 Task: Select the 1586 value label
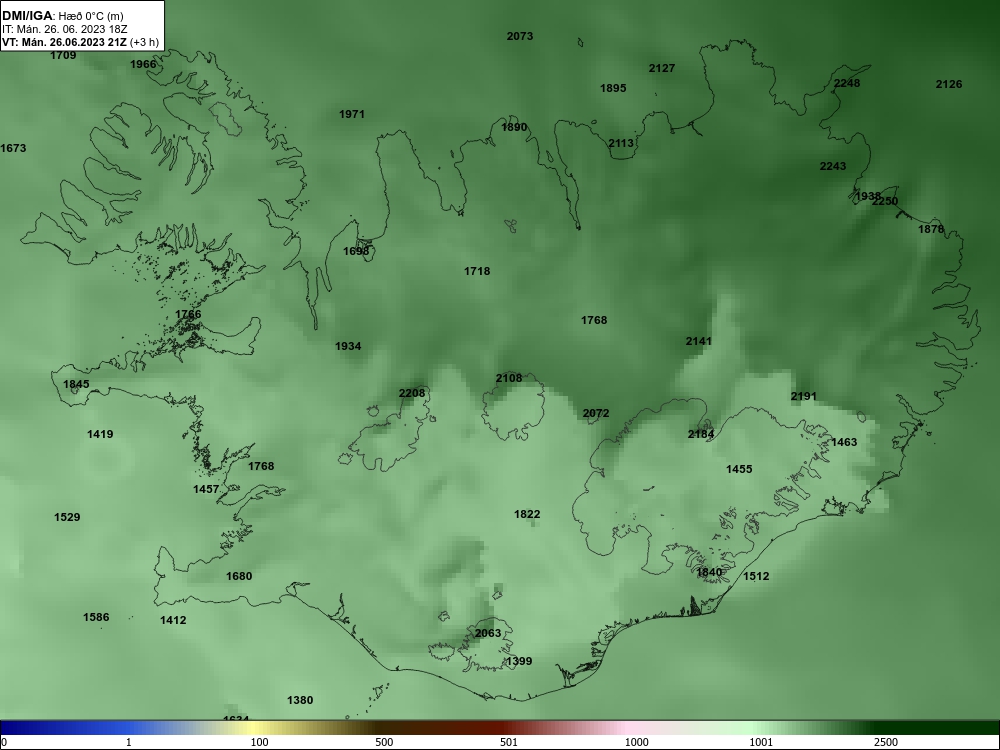[96, 617]
